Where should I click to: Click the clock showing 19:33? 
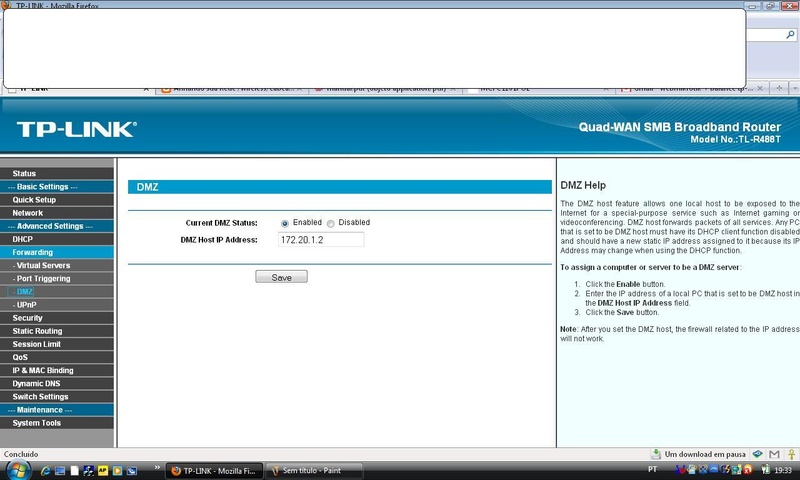tap(783, 470)
